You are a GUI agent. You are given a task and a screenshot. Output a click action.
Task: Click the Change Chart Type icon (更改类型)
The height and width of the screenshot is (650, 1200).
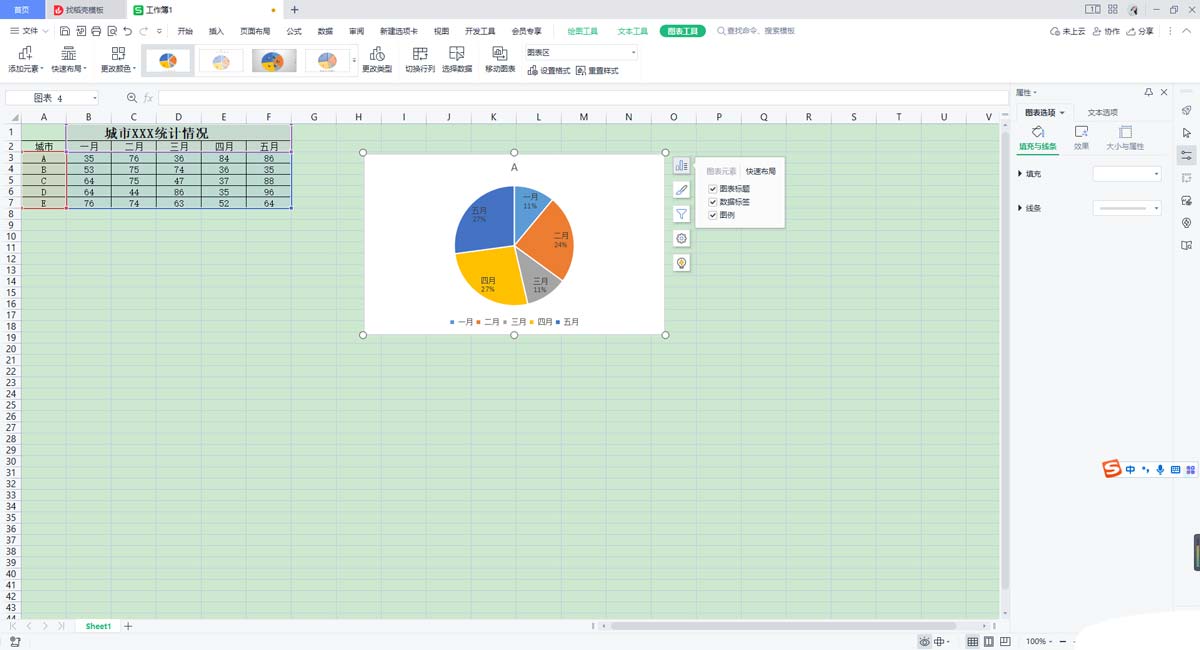(377, 60)
